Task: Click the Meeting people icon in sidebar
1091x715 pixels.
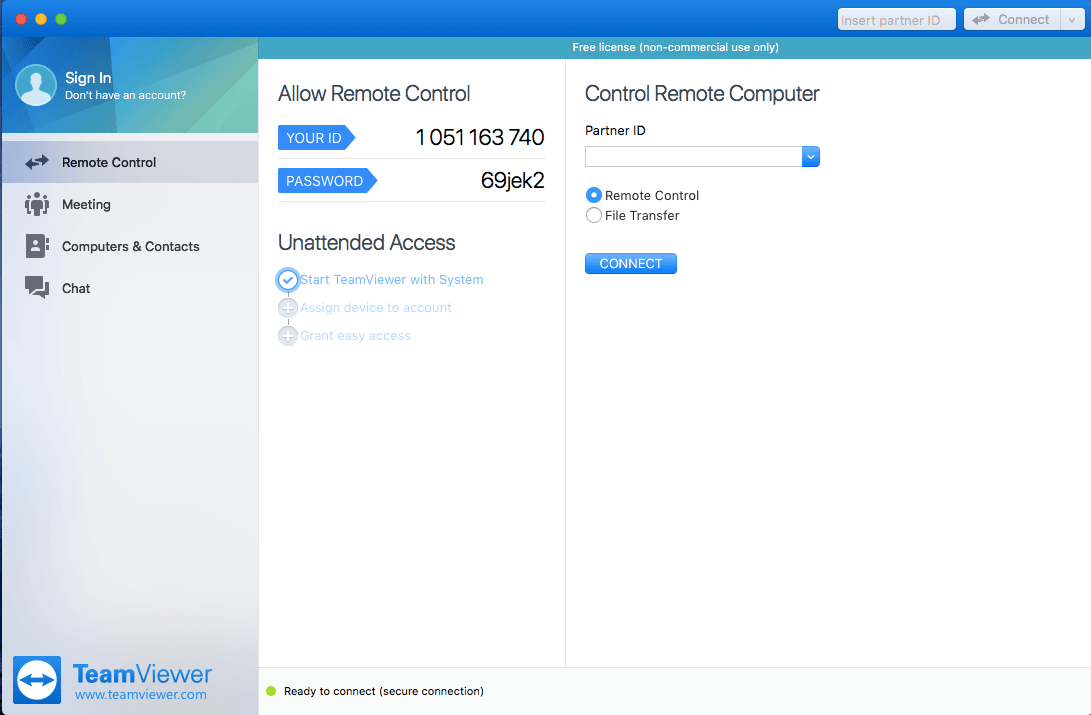Action: click(x=37, y=204)
